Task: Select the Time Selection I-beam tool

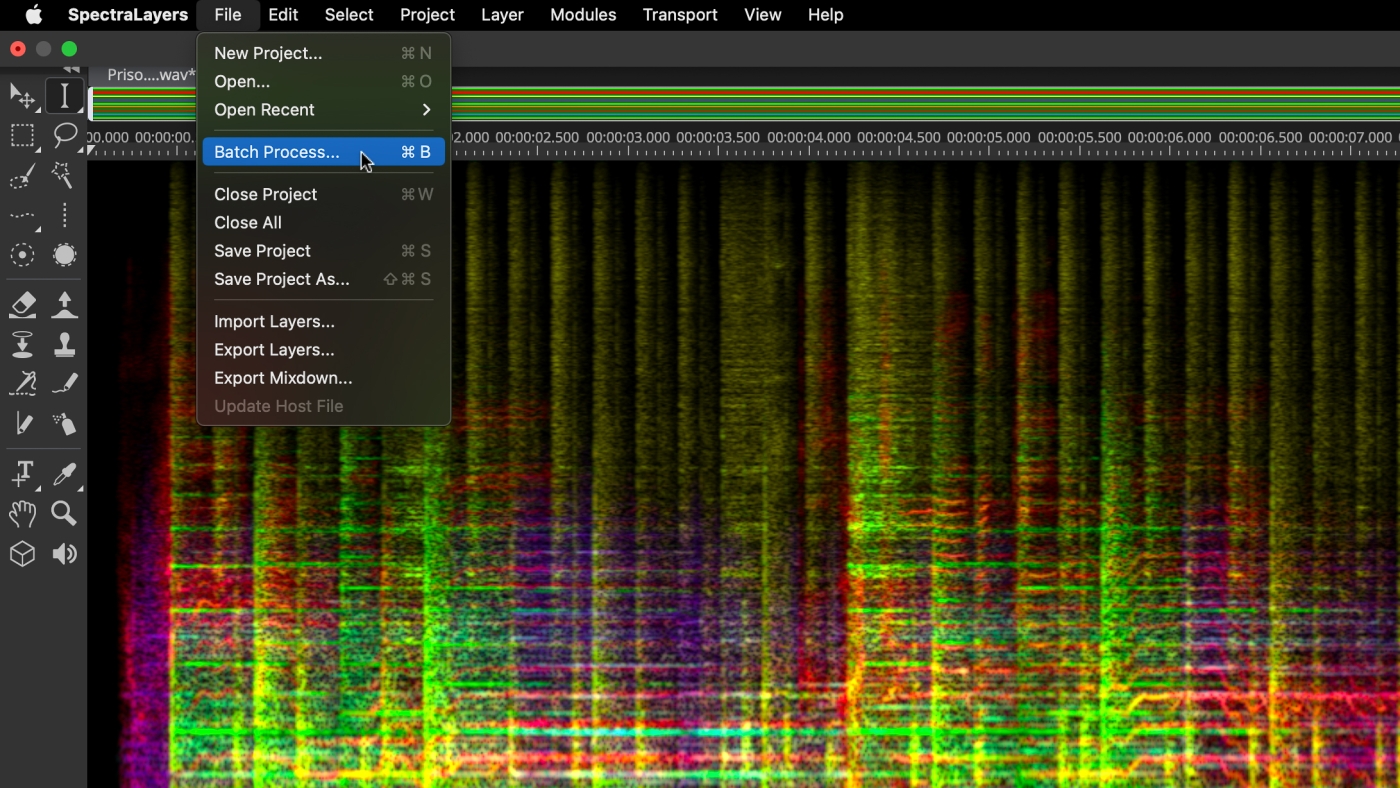Action: click(x=64, y=96)
